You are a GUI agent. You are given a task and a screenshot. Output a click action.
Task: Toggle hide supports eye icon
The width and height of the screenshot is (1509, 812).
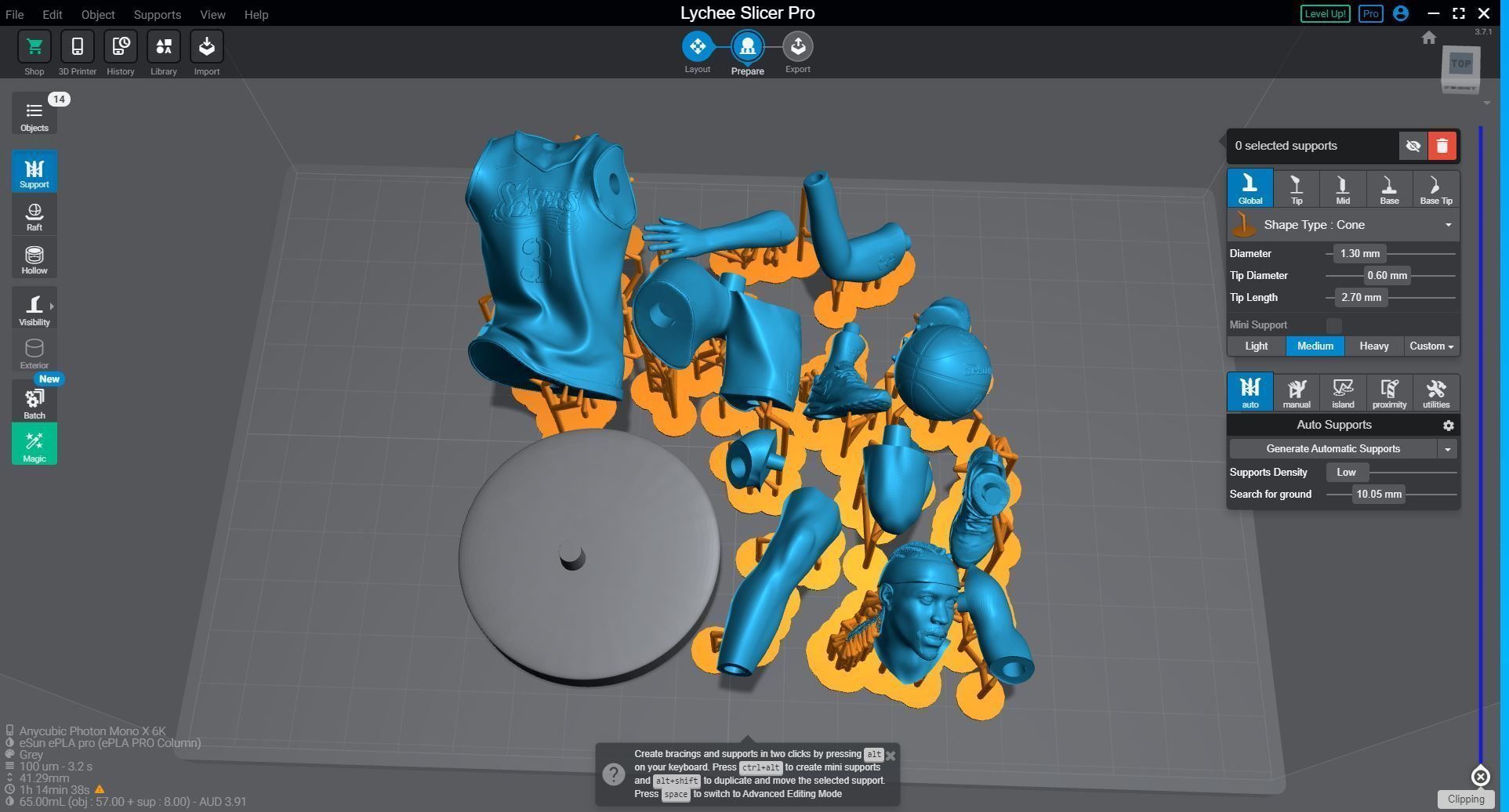pyautogui.click(x=1413, y=146)
